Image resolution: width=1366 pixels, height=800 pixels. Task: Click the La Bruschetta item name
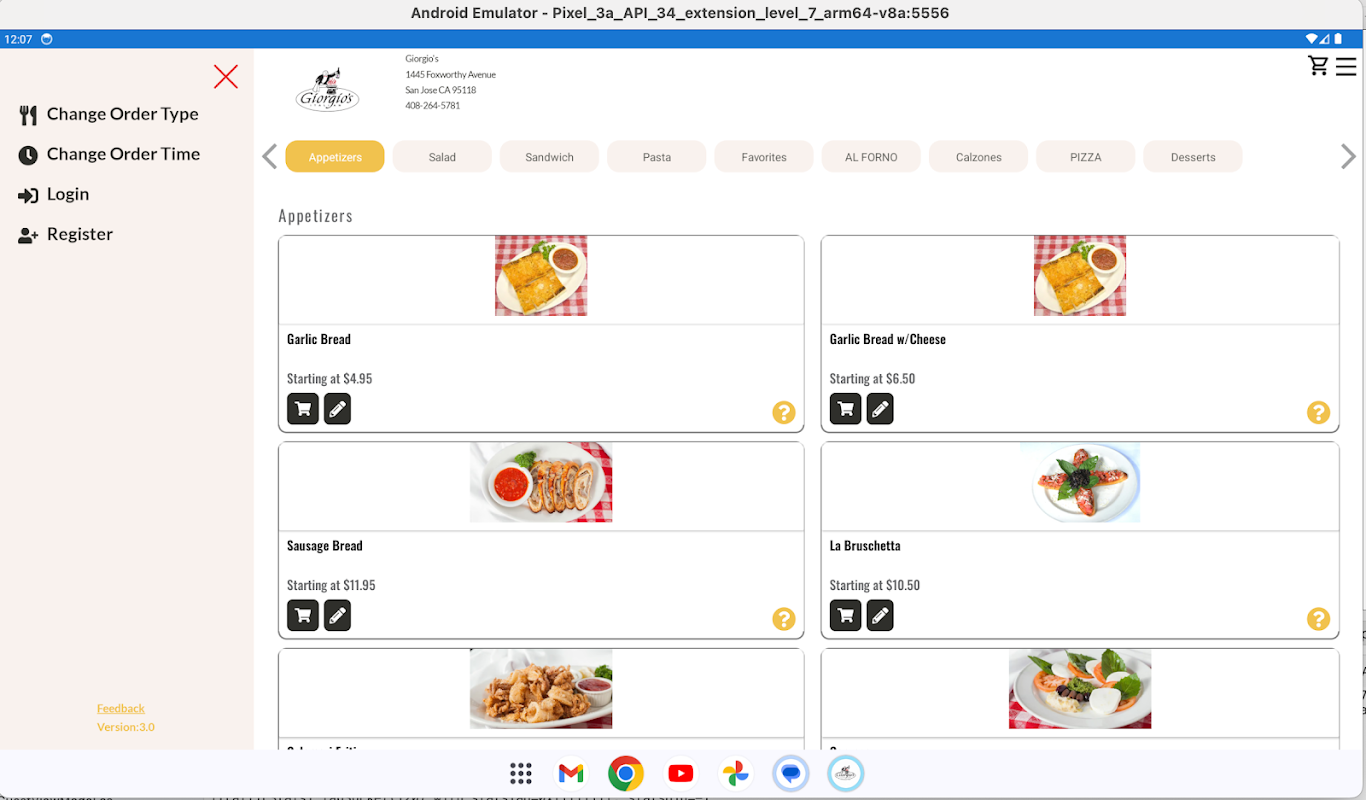coord(865,546)
